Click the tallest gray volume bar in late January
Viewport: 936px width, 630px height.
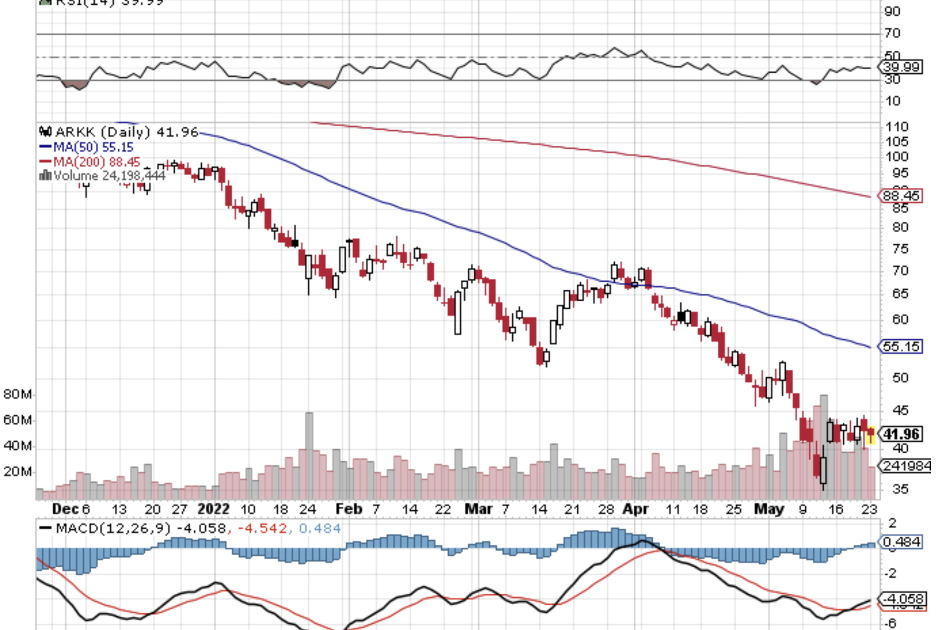coord(309,455)
